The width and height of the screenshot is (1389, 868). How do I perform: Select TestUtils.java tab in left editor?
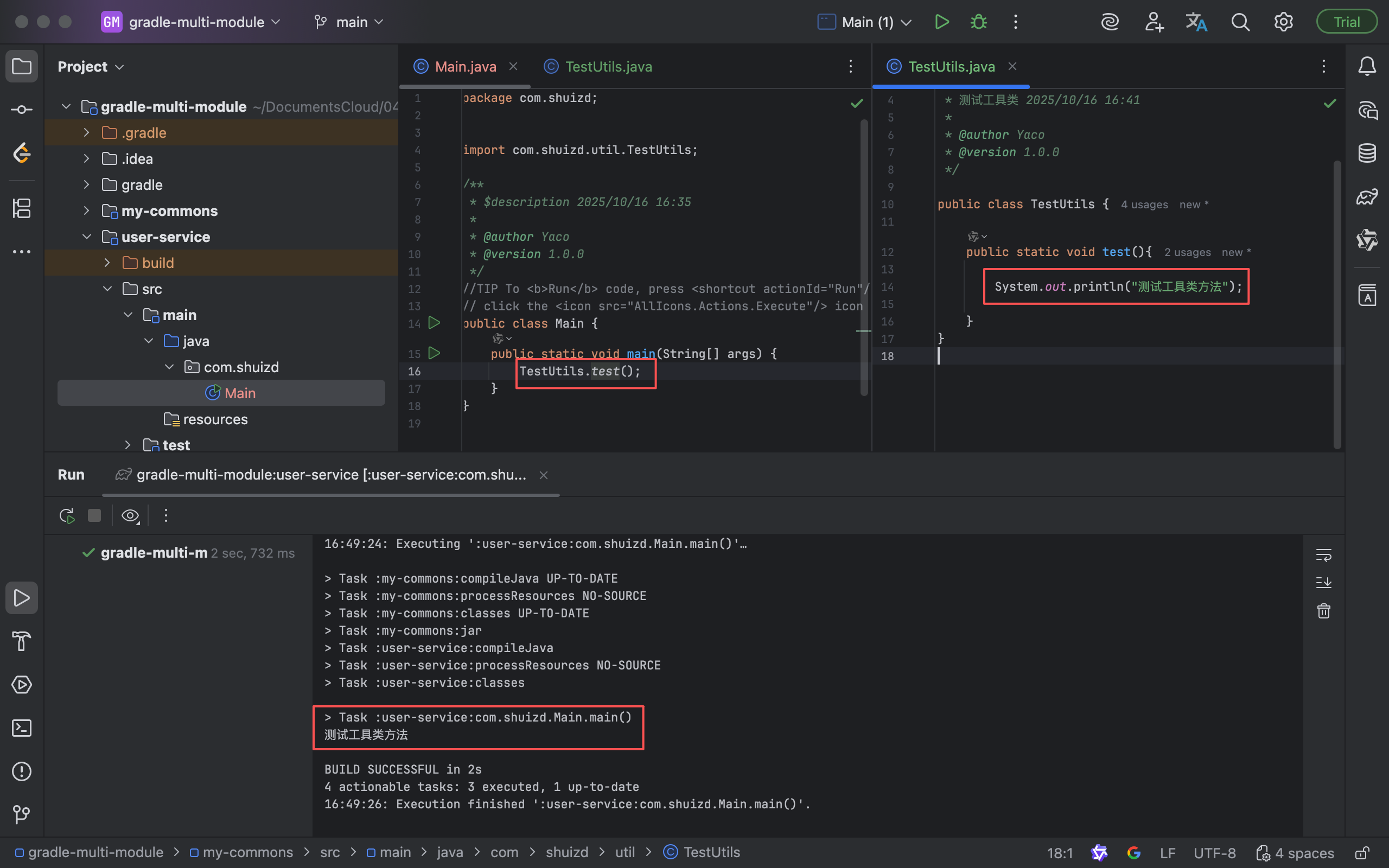[x=608, y=67]
